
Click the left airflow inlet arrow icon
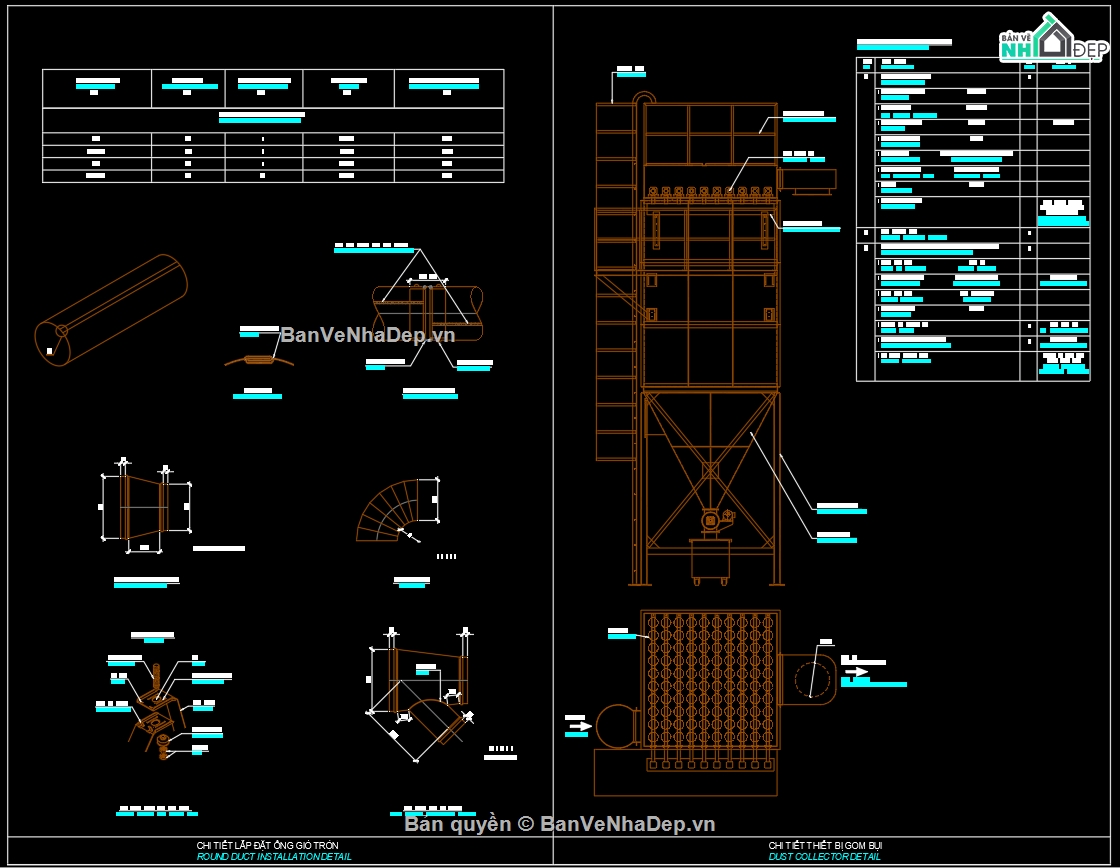click(x=579, y=726)
